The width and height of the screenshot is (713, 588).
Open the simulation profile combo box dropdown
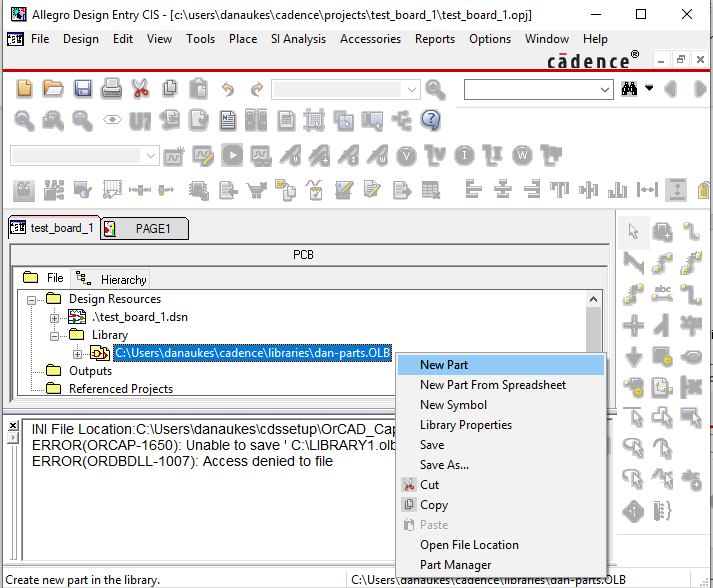point(151,156)
